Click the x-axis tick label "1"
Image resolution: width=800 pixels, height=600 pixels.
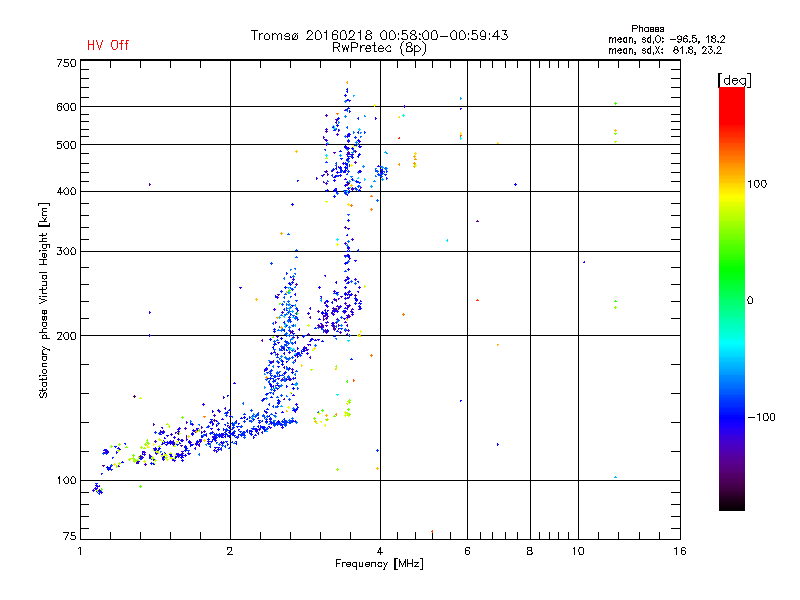80,551
